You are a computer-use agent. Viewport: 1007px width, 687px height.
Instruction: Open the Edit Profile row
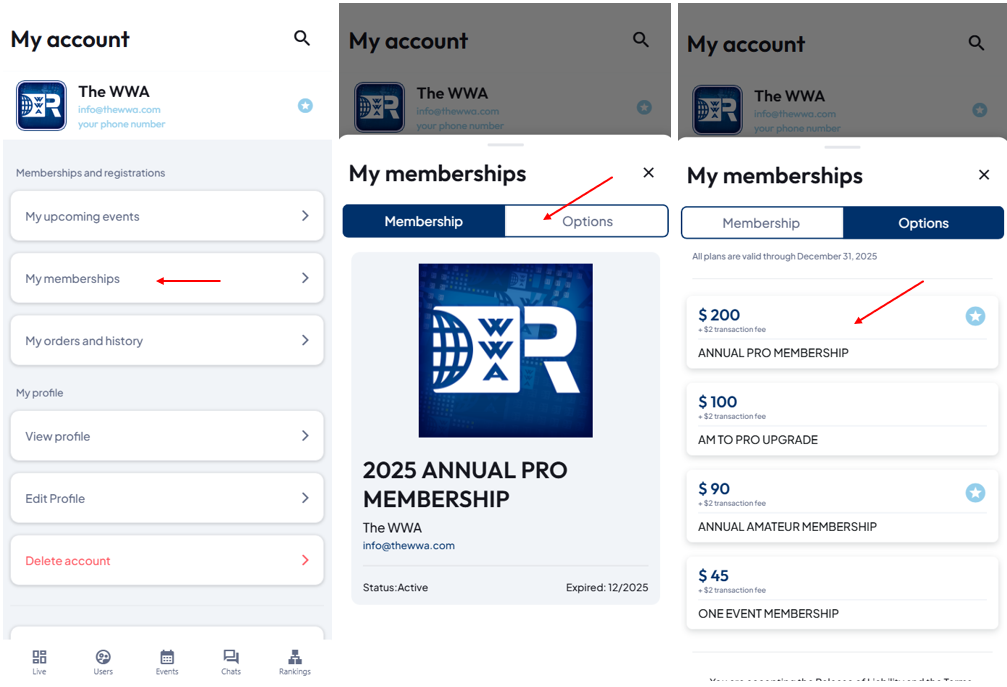pos(167,498)
